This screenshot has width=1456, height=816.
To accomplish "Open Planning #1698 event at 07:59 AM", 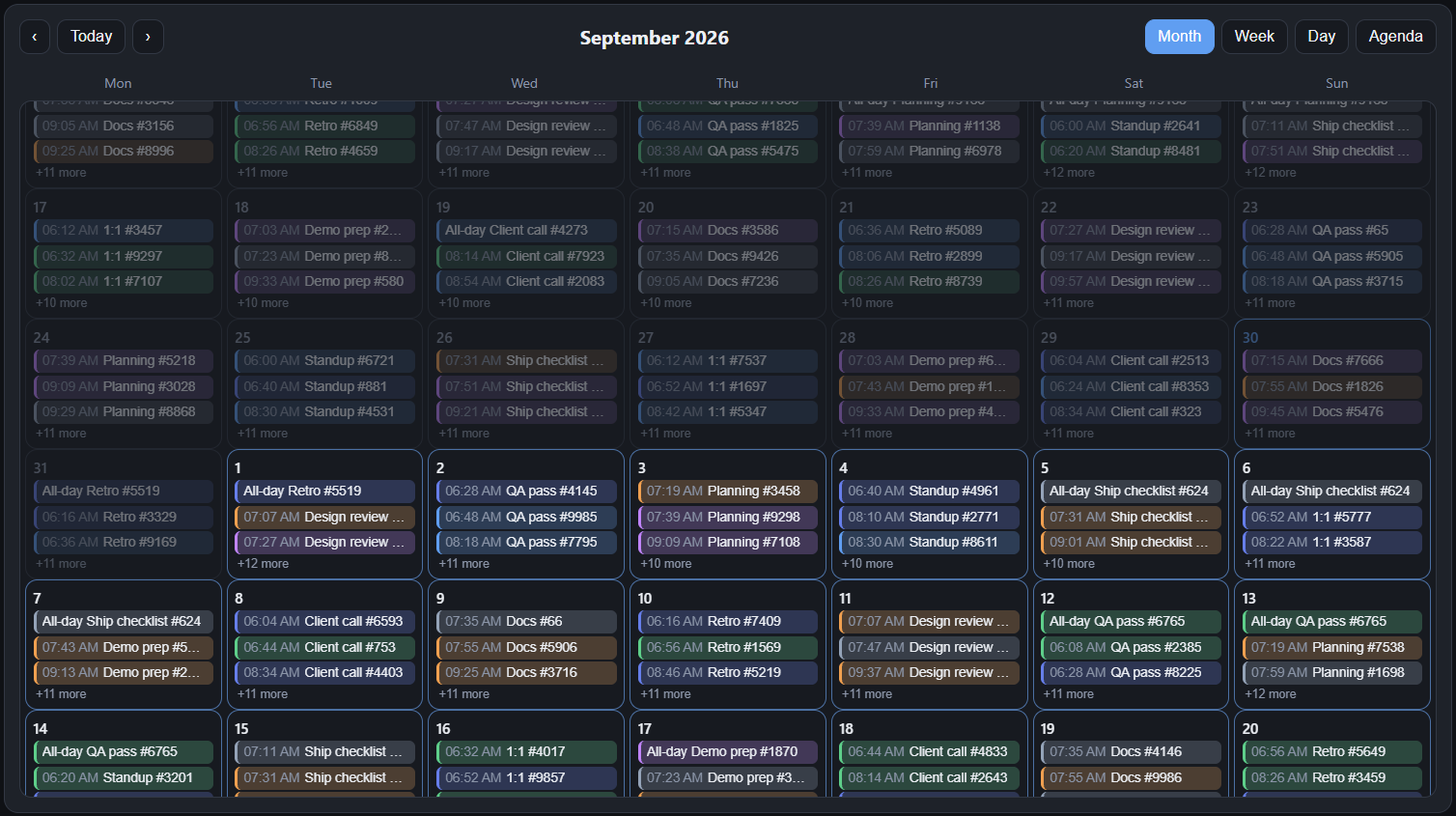I will point(1332,672).
